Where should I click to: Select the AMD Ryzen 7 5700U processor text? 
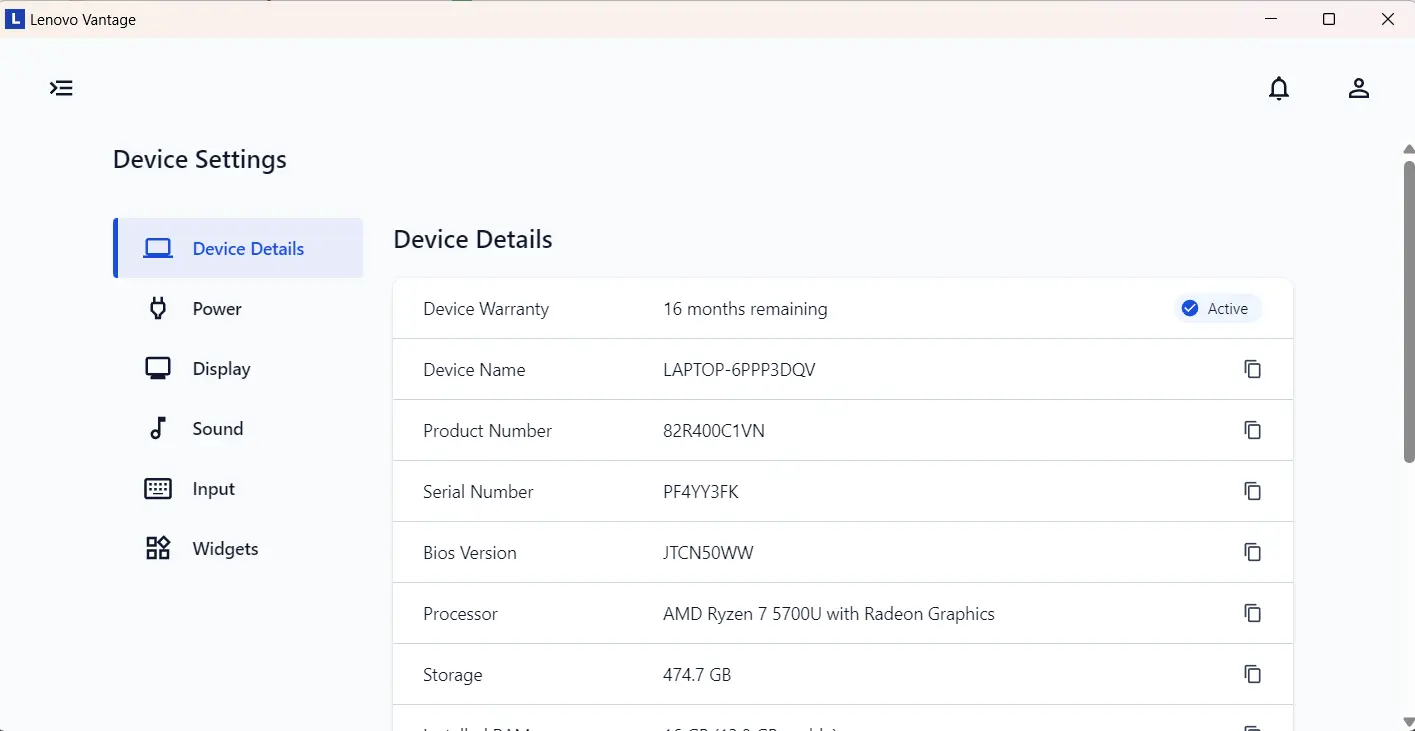click(829, 614)
